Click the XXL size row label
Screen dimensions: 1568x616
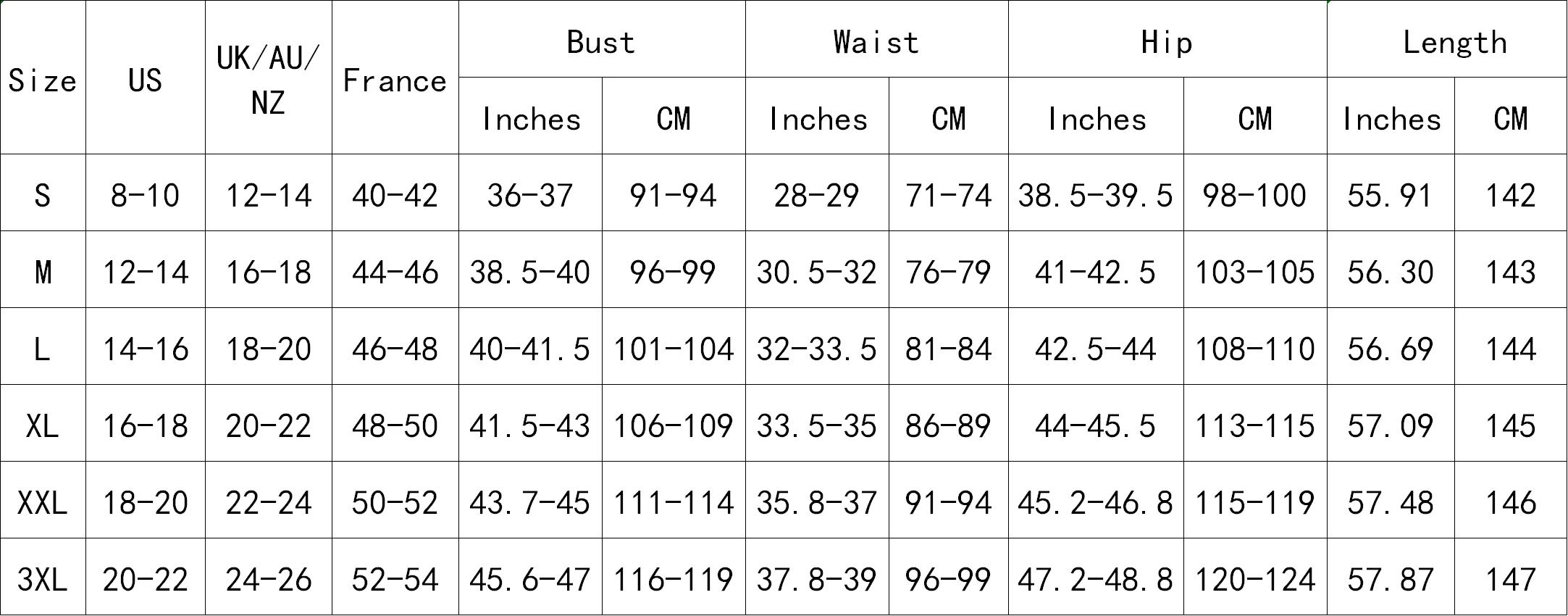click(x=43, y=500)
